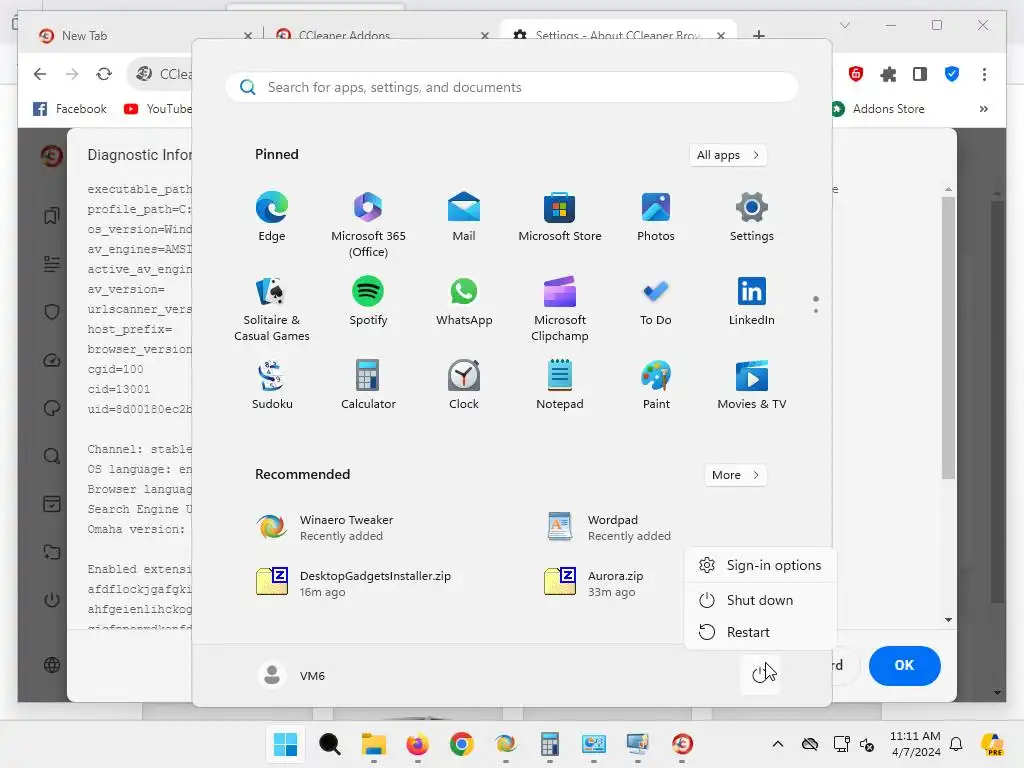Launch the Paint app
1024x768 pixels.
656,385
